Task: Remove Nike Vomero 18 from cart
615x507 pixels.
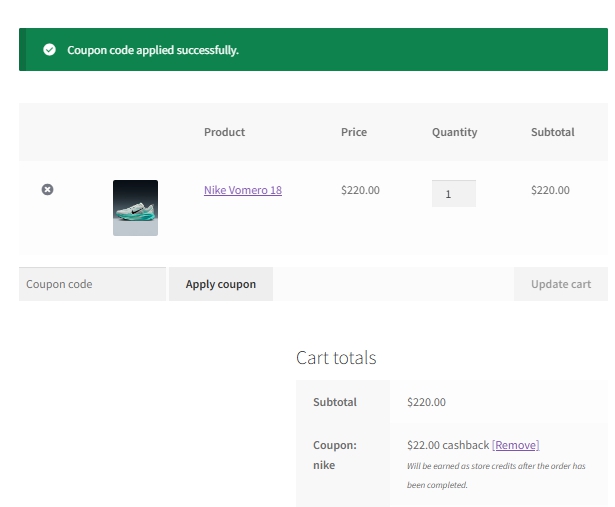Action: pyautogui.click(x=47, y=190)
